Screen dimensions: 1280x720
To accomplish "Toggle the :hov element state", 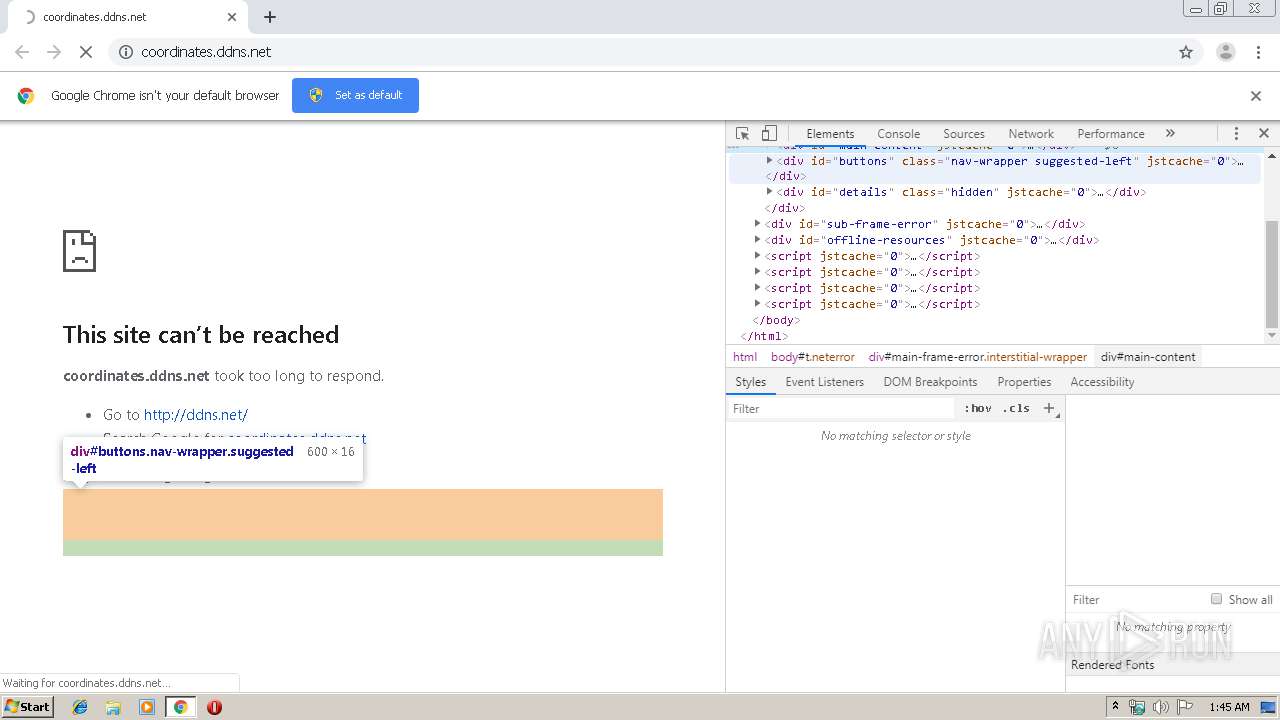I will pyautogui.click(x=978, y=409).
